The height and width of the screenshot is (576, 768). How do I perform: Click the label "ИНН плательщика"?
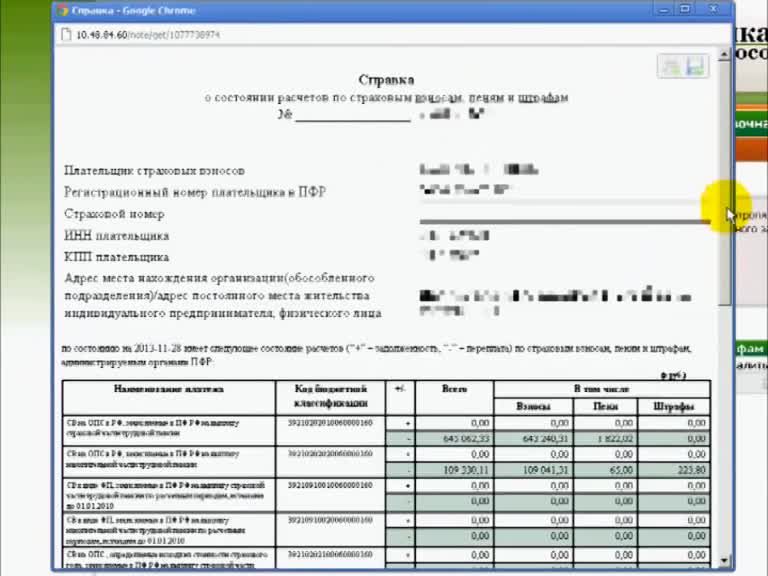pos(117,236)
